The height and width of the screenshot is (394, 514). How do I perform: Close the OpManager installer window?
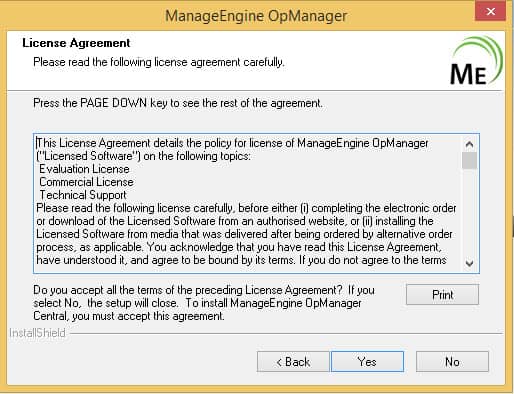click(490, 11)
